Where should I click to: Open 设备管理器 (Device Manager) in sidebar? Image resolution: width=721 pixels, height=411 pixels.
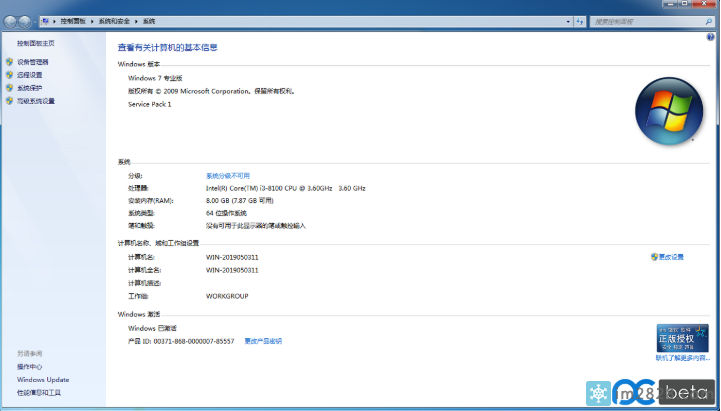32,62
